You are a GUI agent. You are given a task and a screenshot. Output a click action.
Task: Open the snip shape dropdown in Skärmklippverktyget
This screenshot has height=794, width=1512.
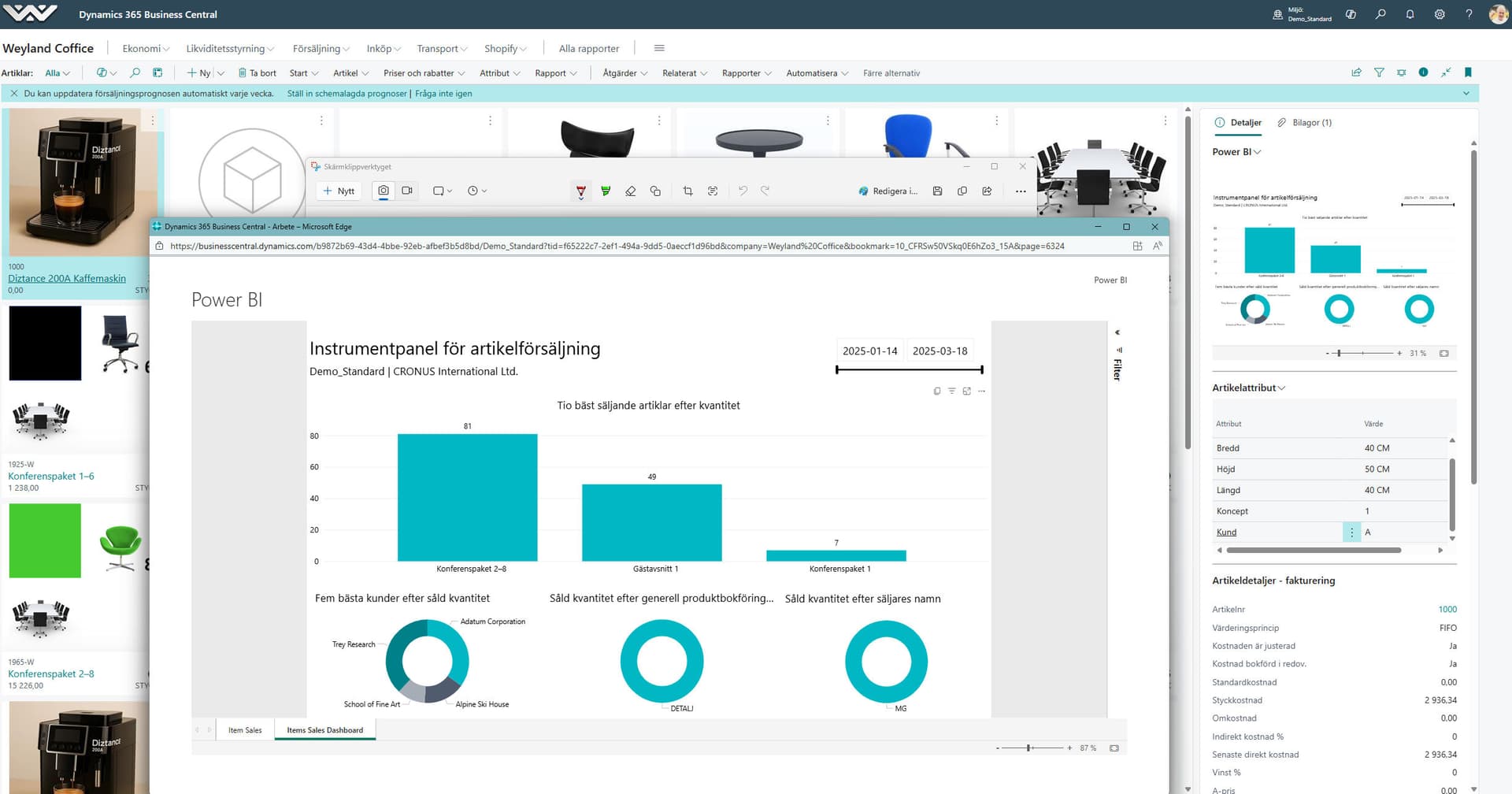click(x=443, y=191)
